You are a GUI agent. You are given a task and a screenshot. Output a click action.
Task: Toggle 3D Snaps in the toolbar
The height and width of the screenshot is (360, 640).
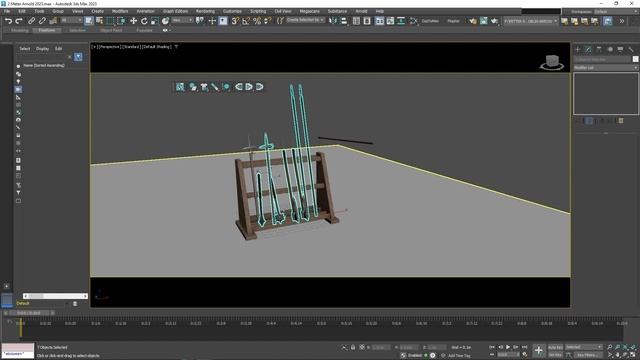click(235, 21)
